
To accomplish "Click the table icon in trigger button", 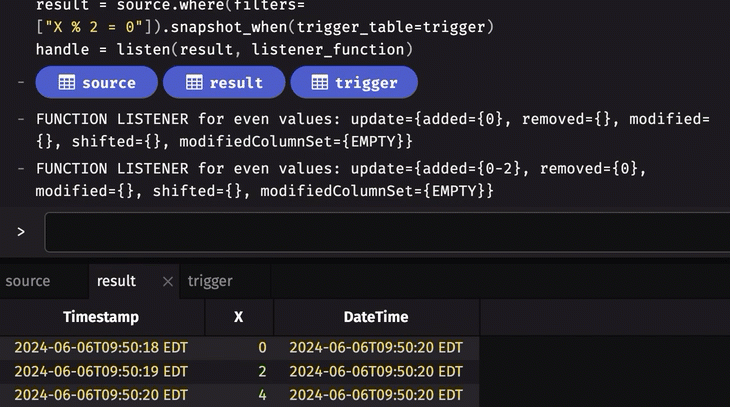I will [319, 83].
